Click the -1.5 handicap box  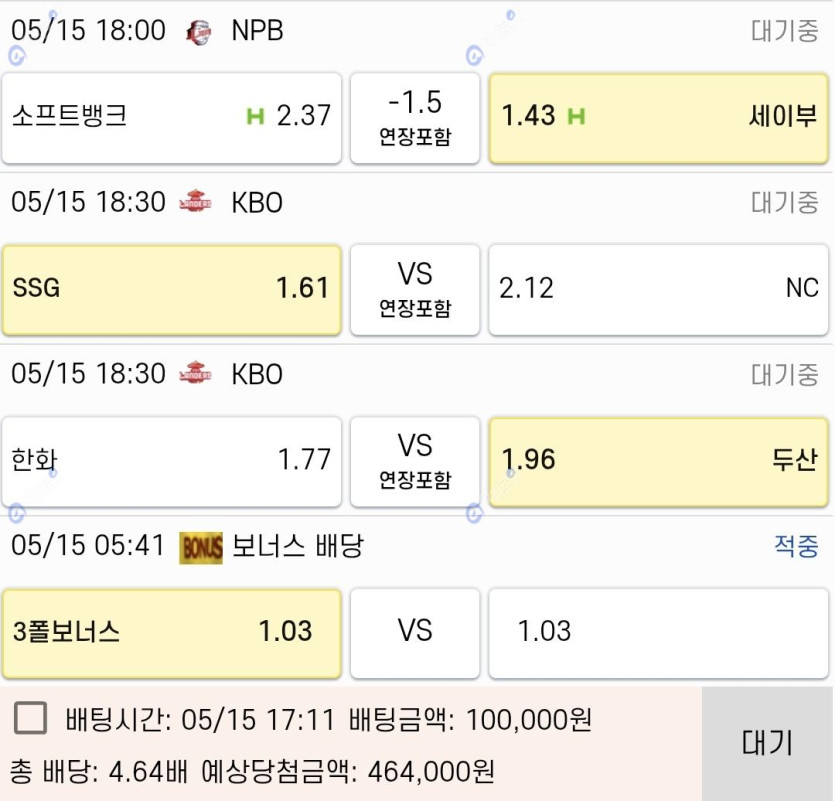415,118
